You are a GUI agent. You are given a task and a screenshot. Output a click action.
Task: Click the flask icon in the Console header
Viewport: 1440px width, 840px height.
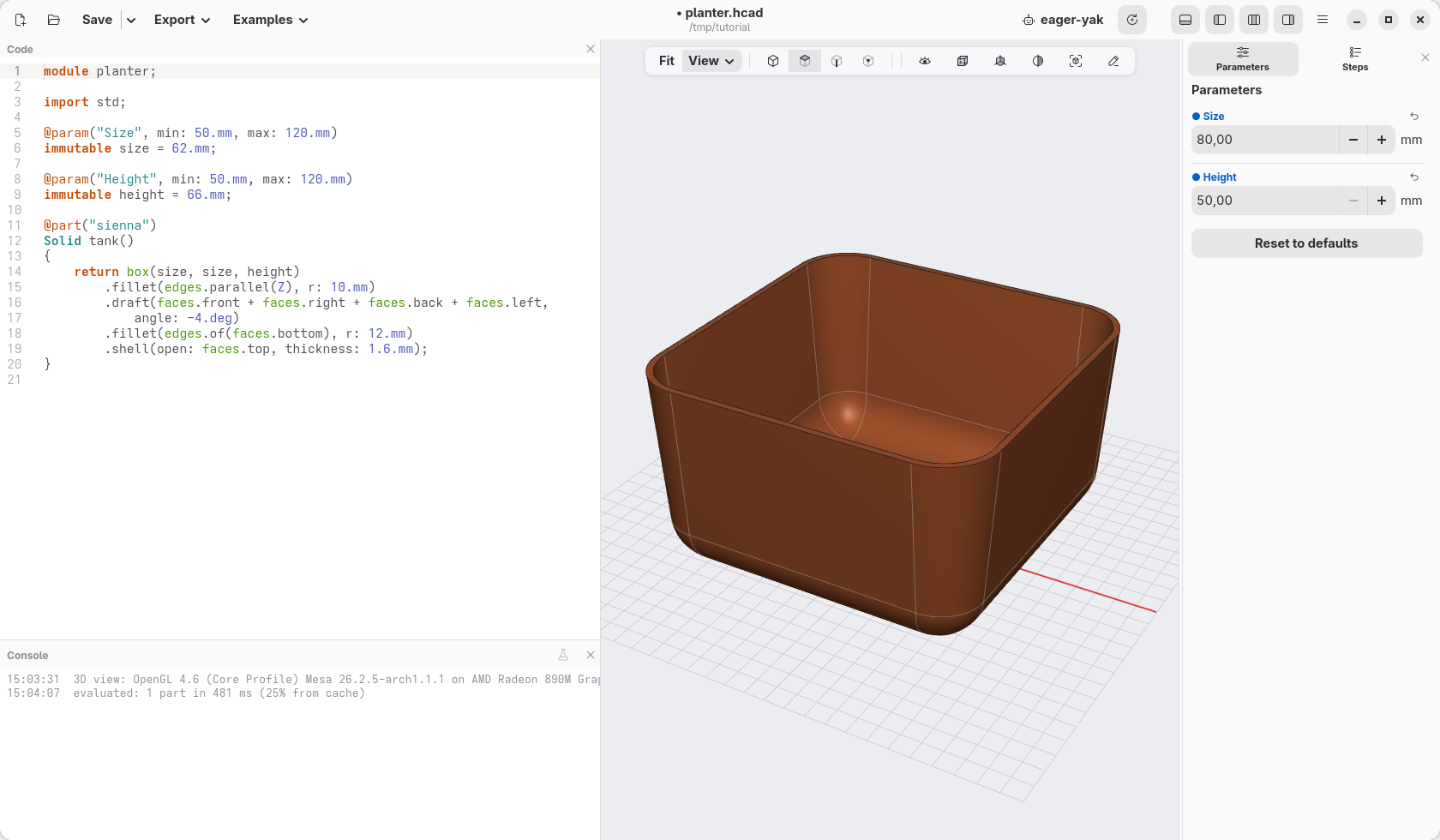(x=563, y=655)
